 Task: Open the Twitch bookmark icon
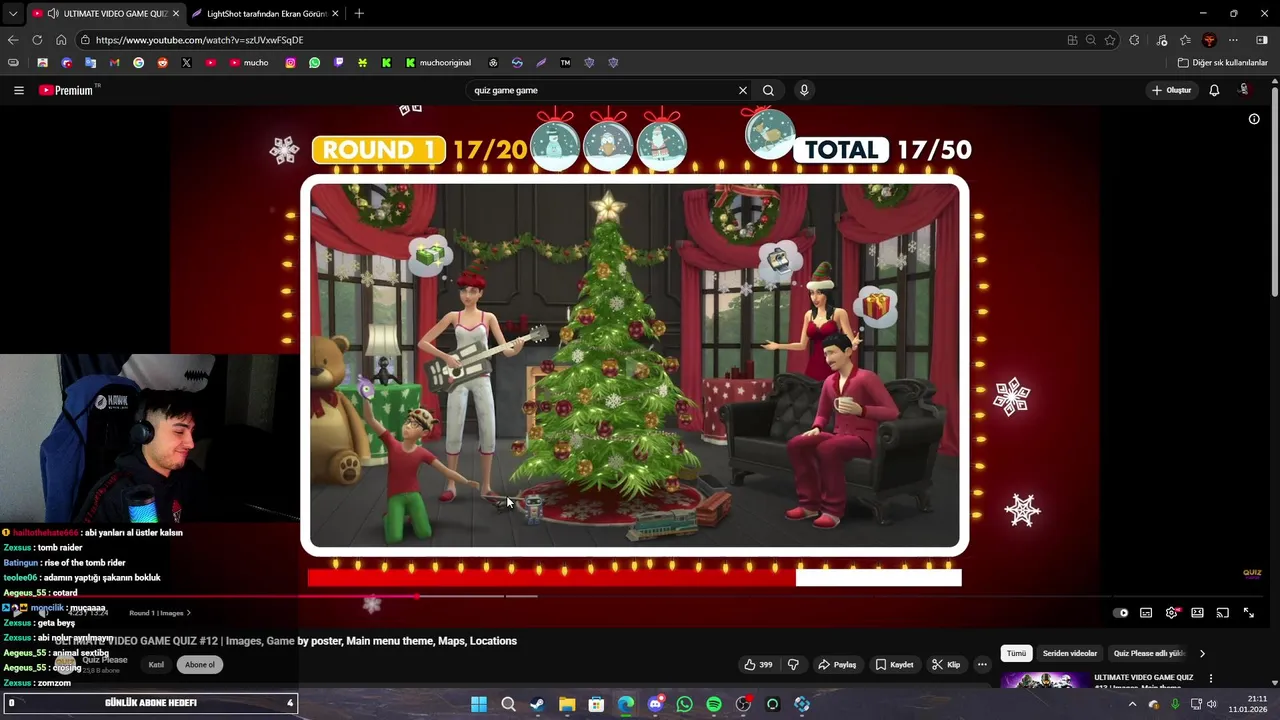pos(338,62)
